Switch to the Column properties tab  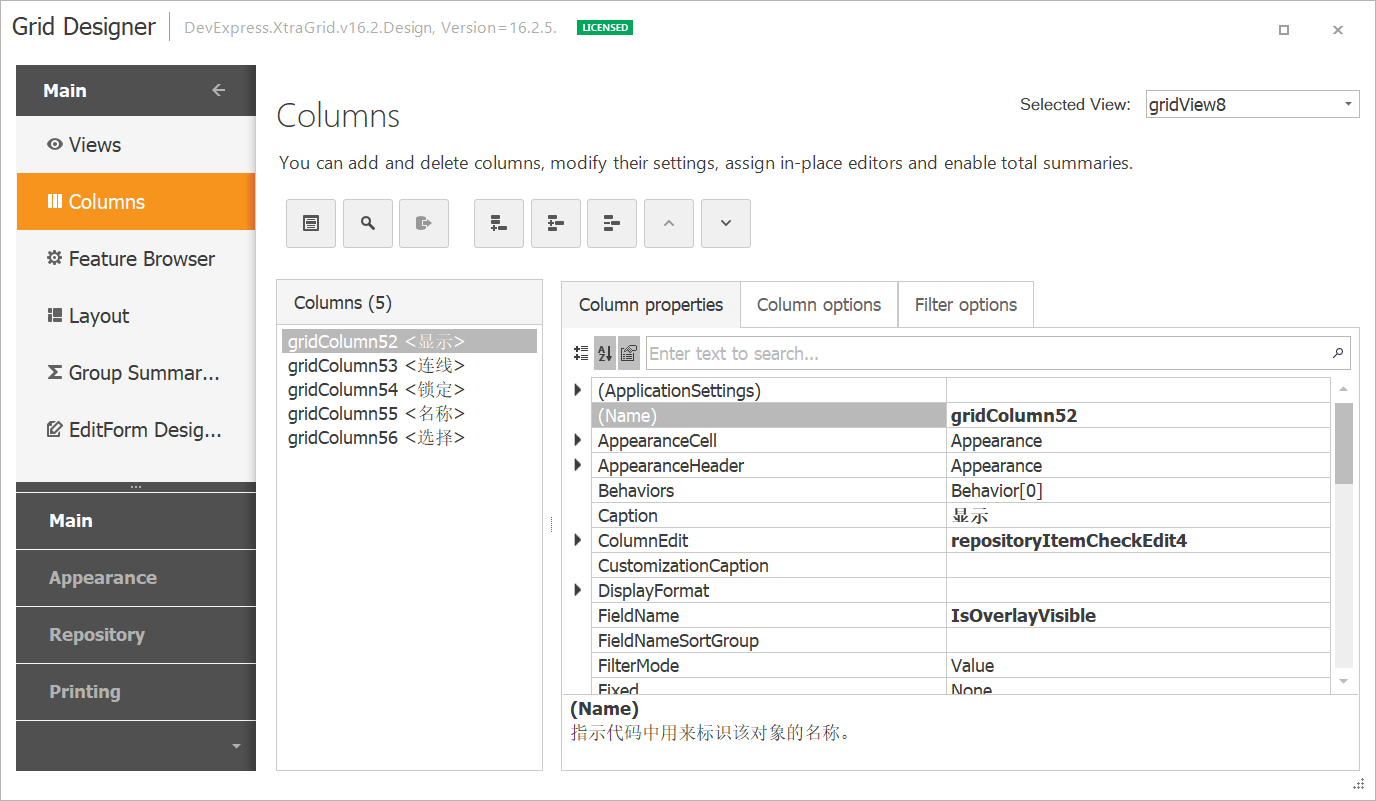tap(651, 305)
